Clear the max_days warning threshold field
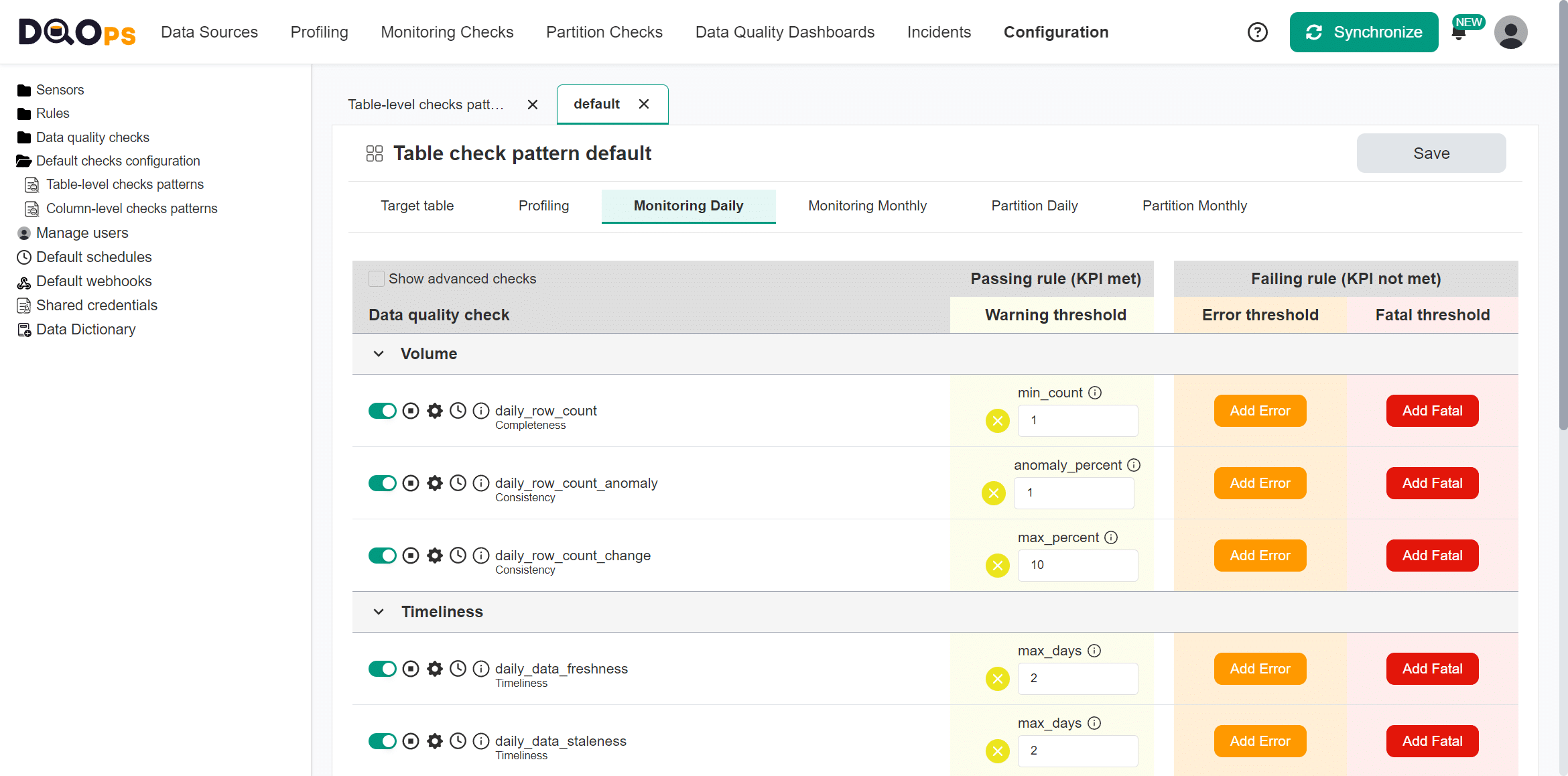 click(x=998, y=679)
